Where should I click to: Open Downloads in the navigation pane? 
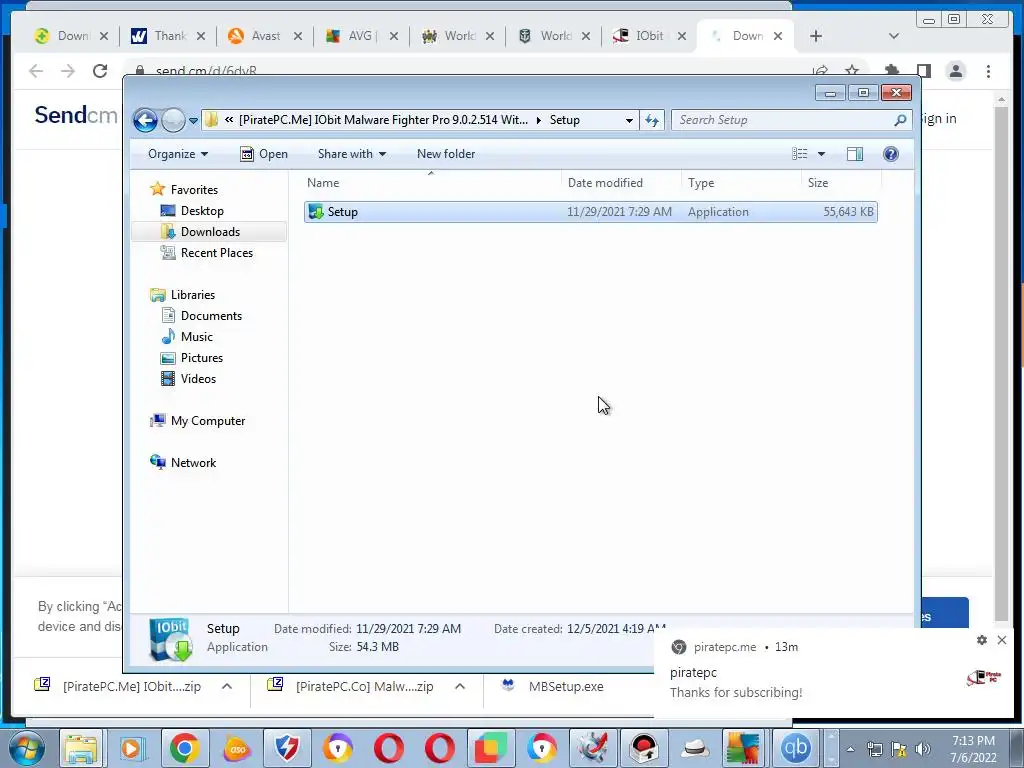click(210, 232)
